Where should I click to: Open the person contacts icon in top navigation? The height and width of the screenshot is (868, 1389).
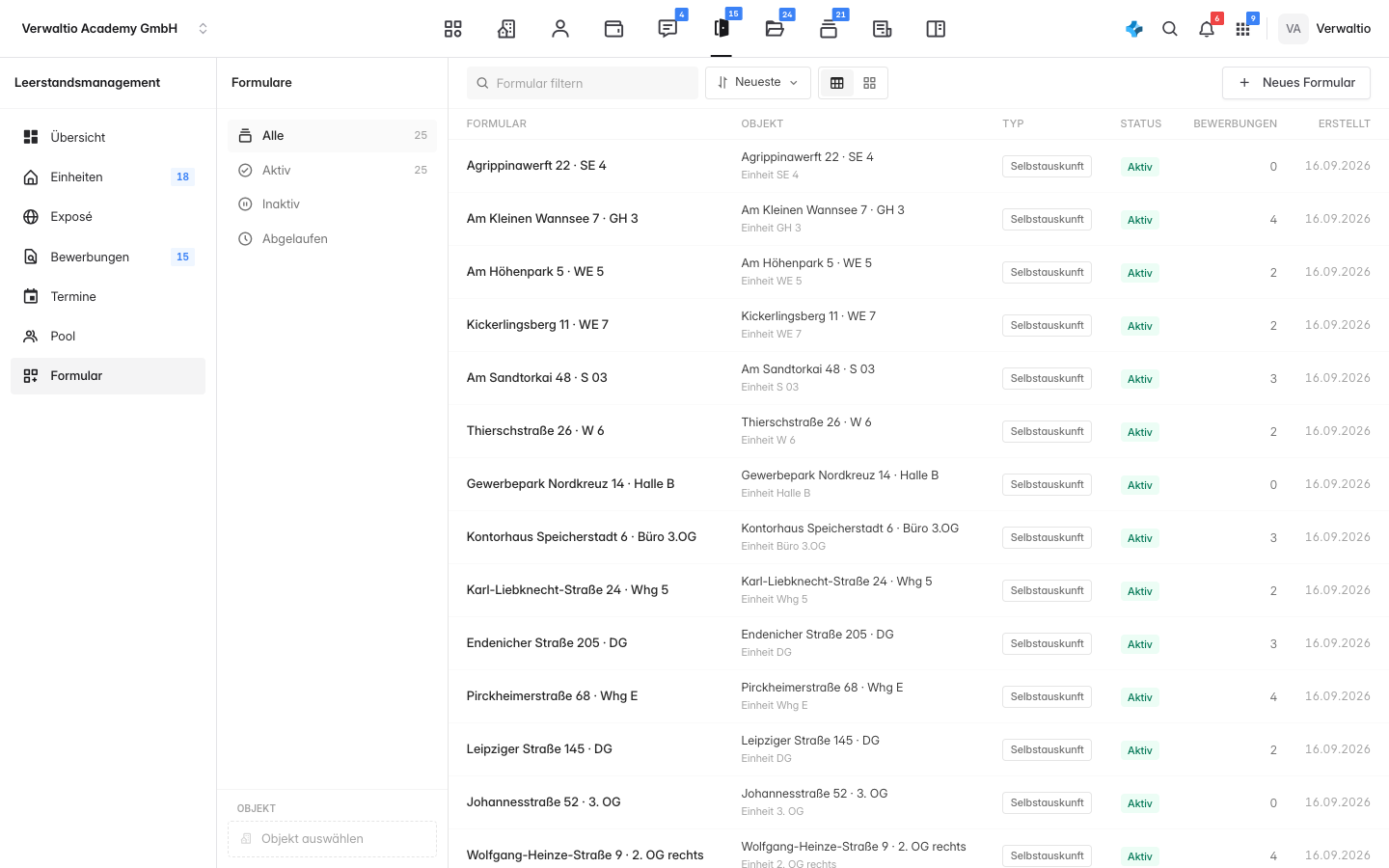pyautogui.click(x=560, y=29)
